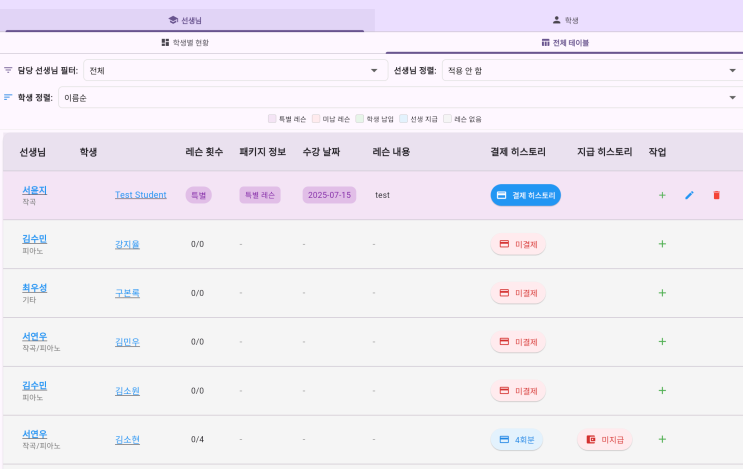This screenshot has width=743, height=469.
Task: Click the 패키지 정보 column header
Action: pyautogui.click(x=263, y=152)
